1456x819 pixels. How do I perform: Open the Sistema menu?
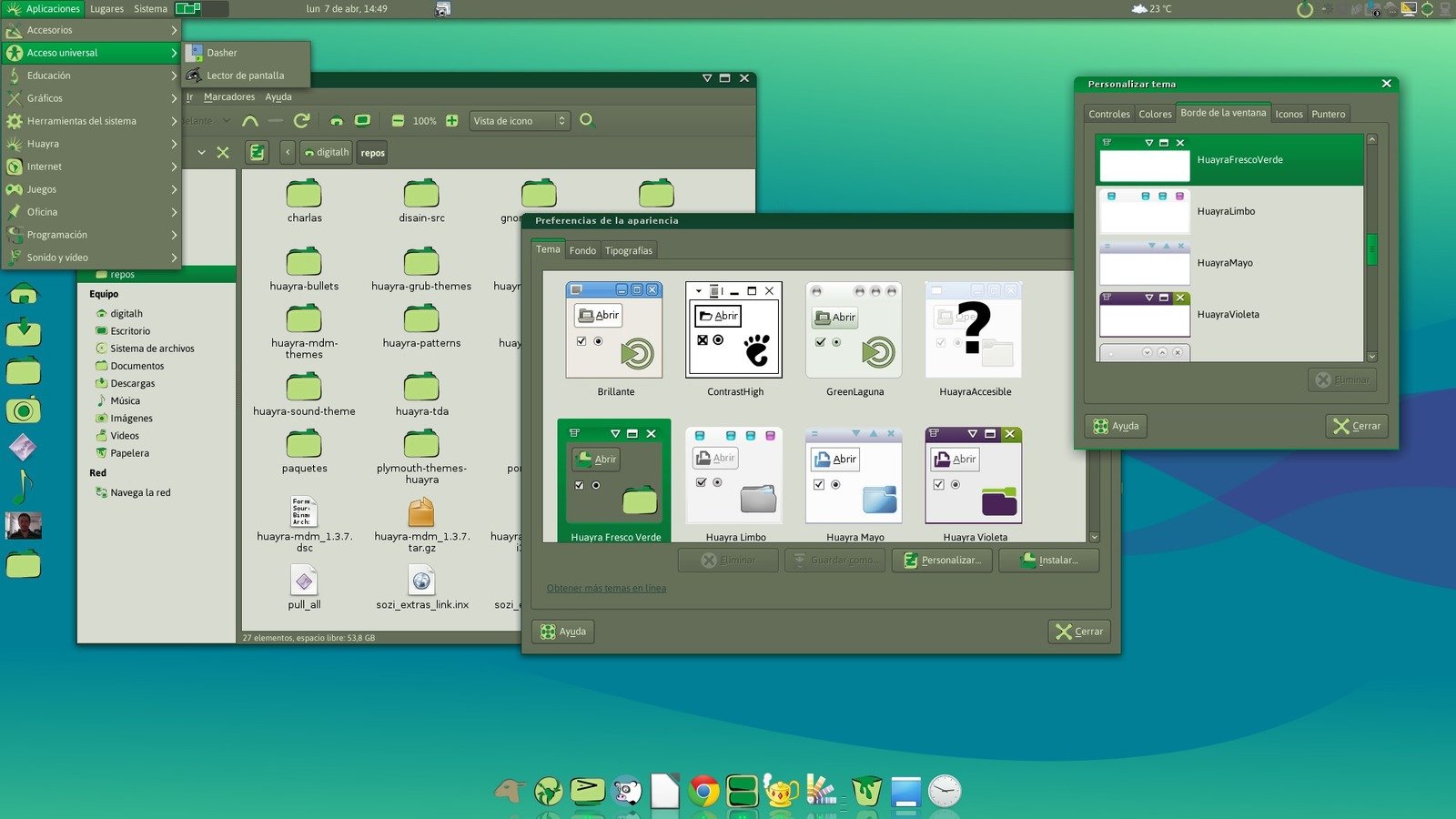tap(150, 9)
